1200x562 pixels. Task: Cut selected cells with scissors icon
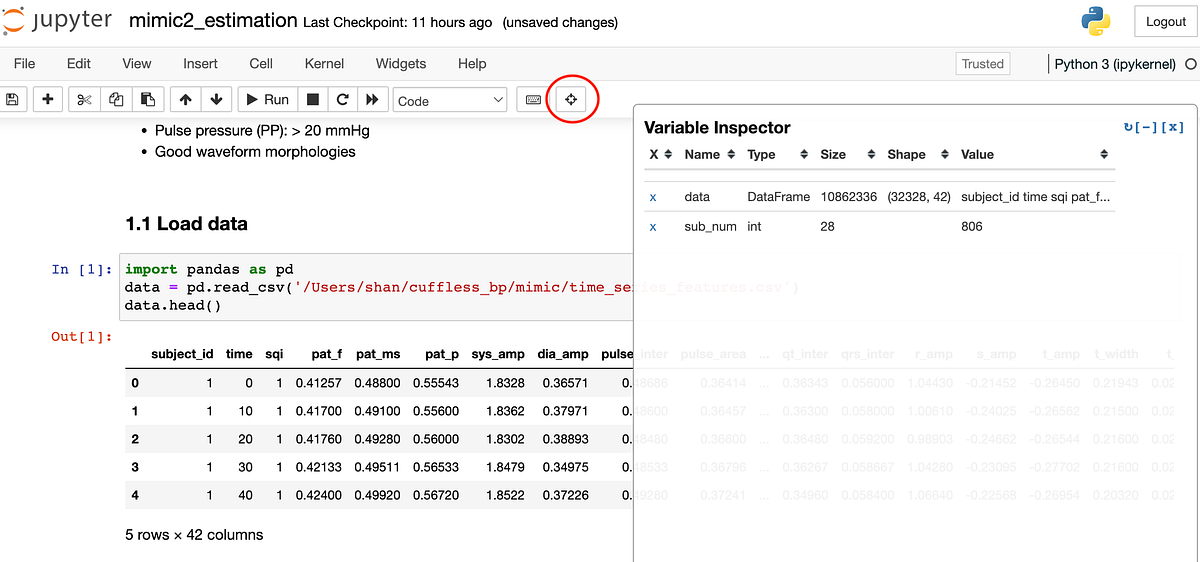[84, 100]
